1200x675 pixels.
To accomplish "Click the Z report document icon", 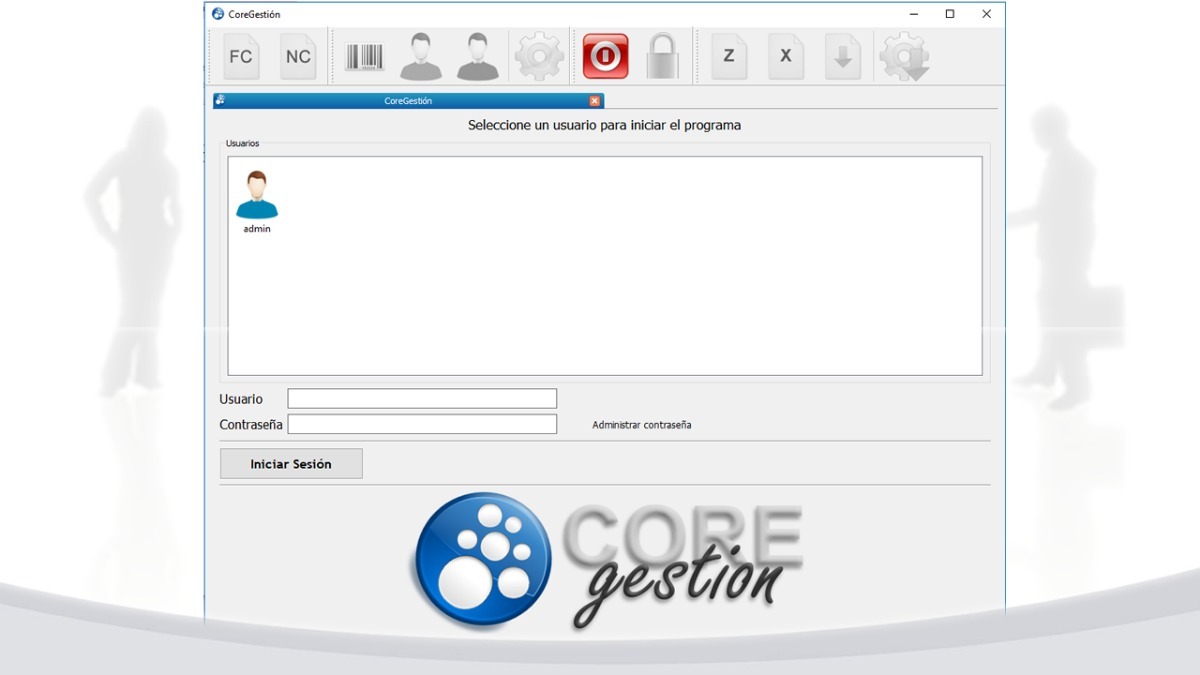I will (729, 57).
